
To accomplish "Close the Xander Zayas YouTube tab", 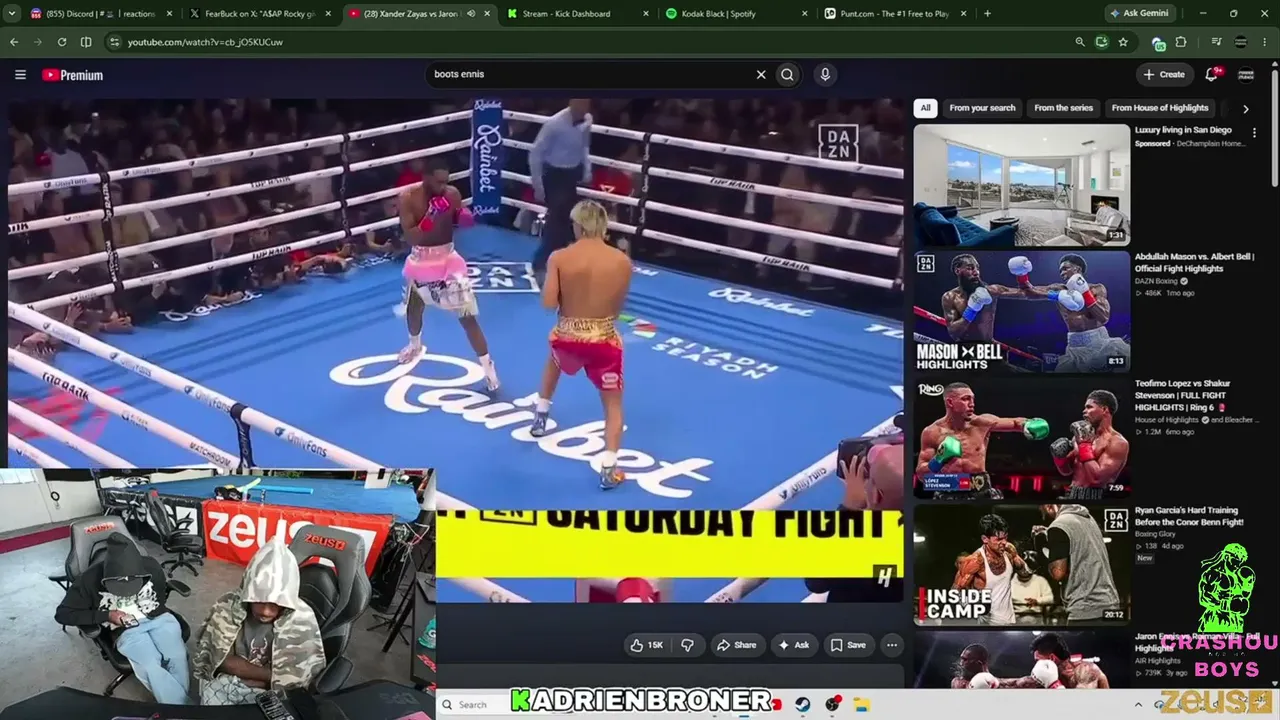I will click(485, 14).
